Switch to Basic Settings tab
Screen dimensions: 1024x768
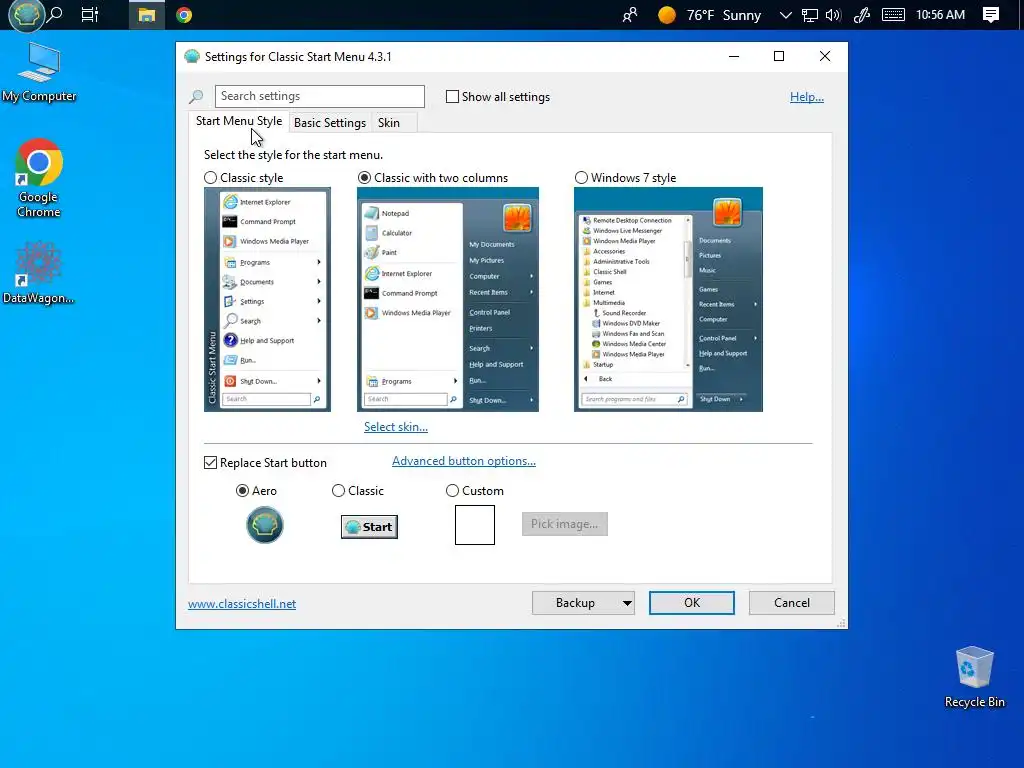[330, 123]
